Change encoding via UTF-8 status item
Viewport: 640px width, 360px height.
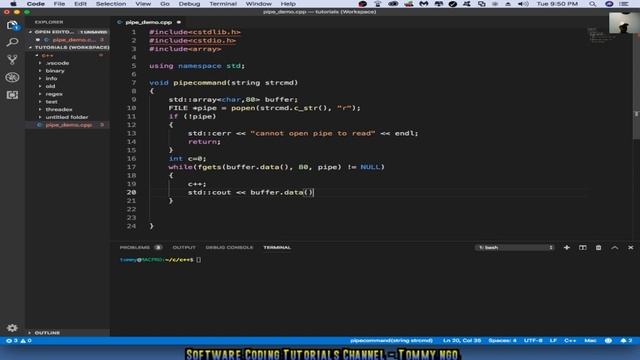[533, 340]
